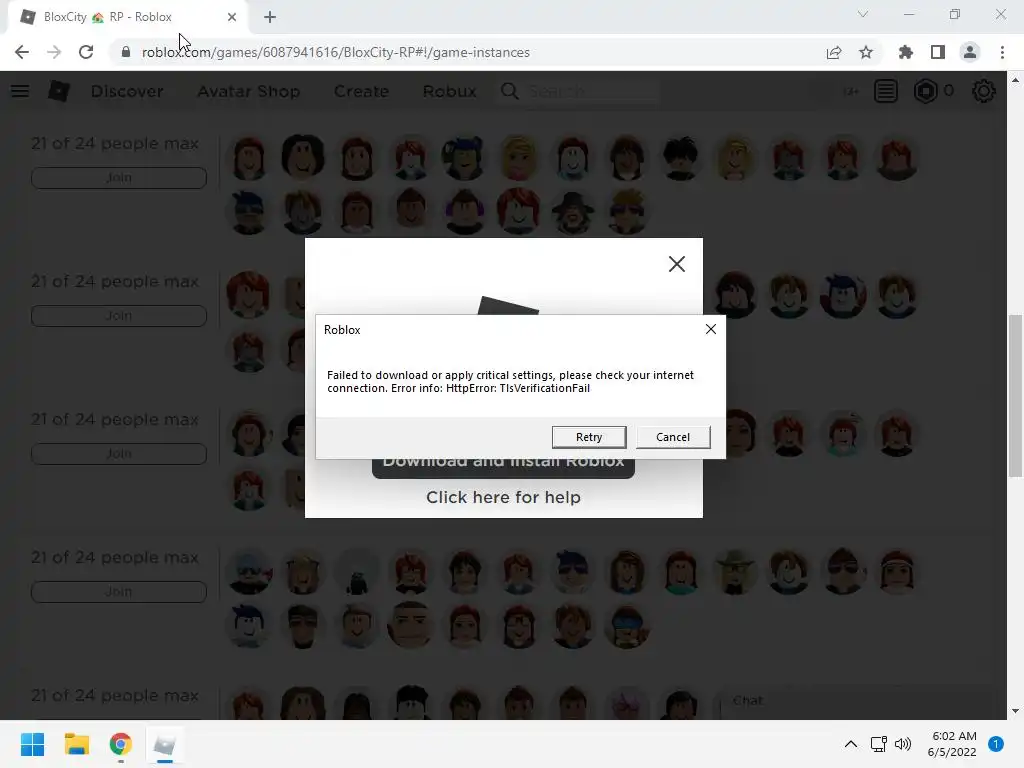This screenshot has height=768, width=1024.
Task: Open the clock showing 6:02 AM
Action: click(x=952, y=744)
